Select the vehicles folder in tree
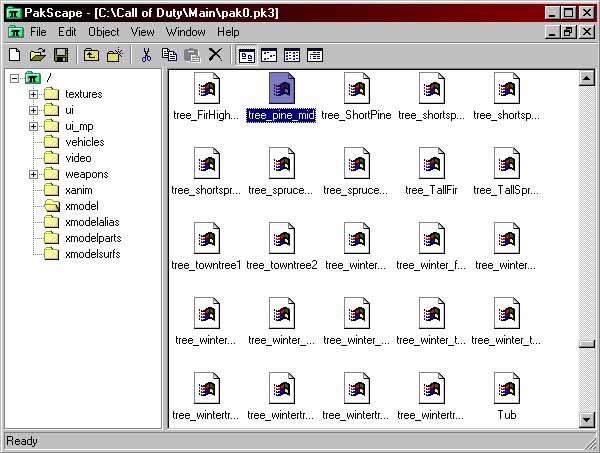600x453 pixels. (x=84, y=142)
